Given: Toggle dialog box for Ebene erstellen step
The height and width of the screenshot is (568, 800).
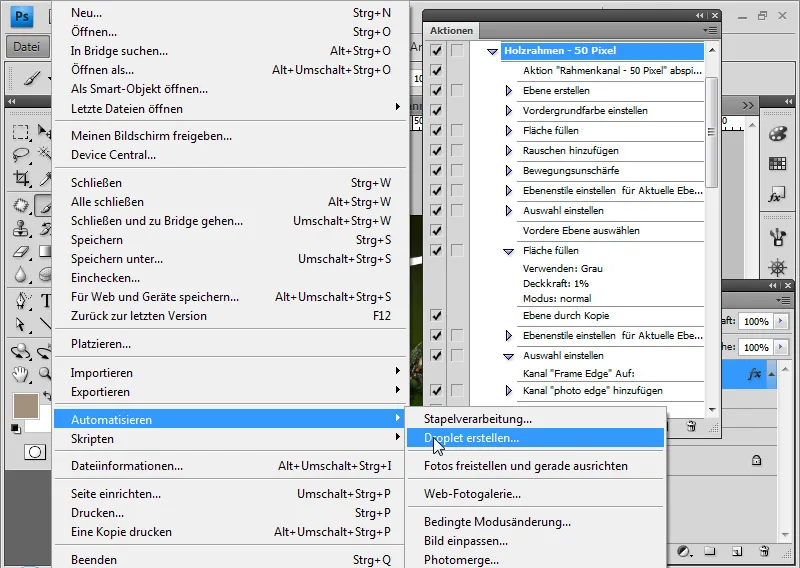Looking at the screenshot, I should tap(457, 90).
